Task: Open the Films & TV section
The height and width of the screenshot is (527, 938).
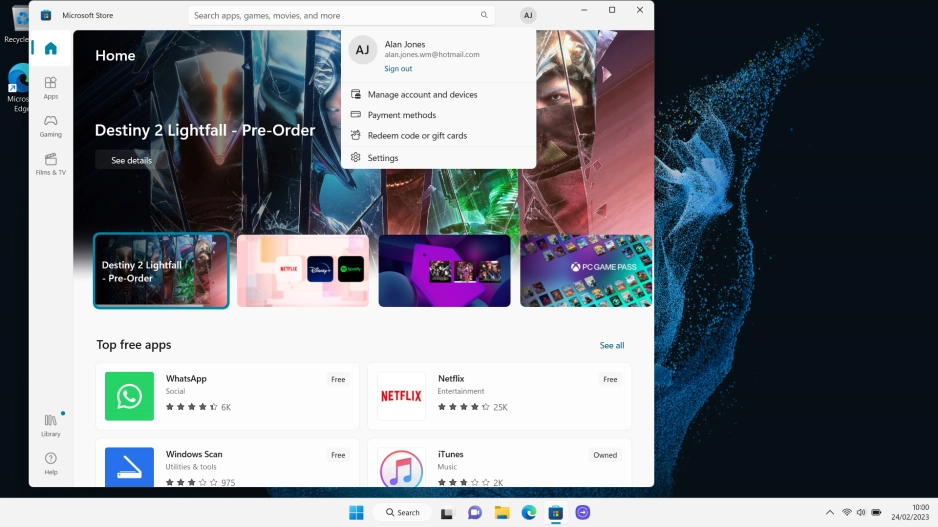Action: click(x=50, y=164)
